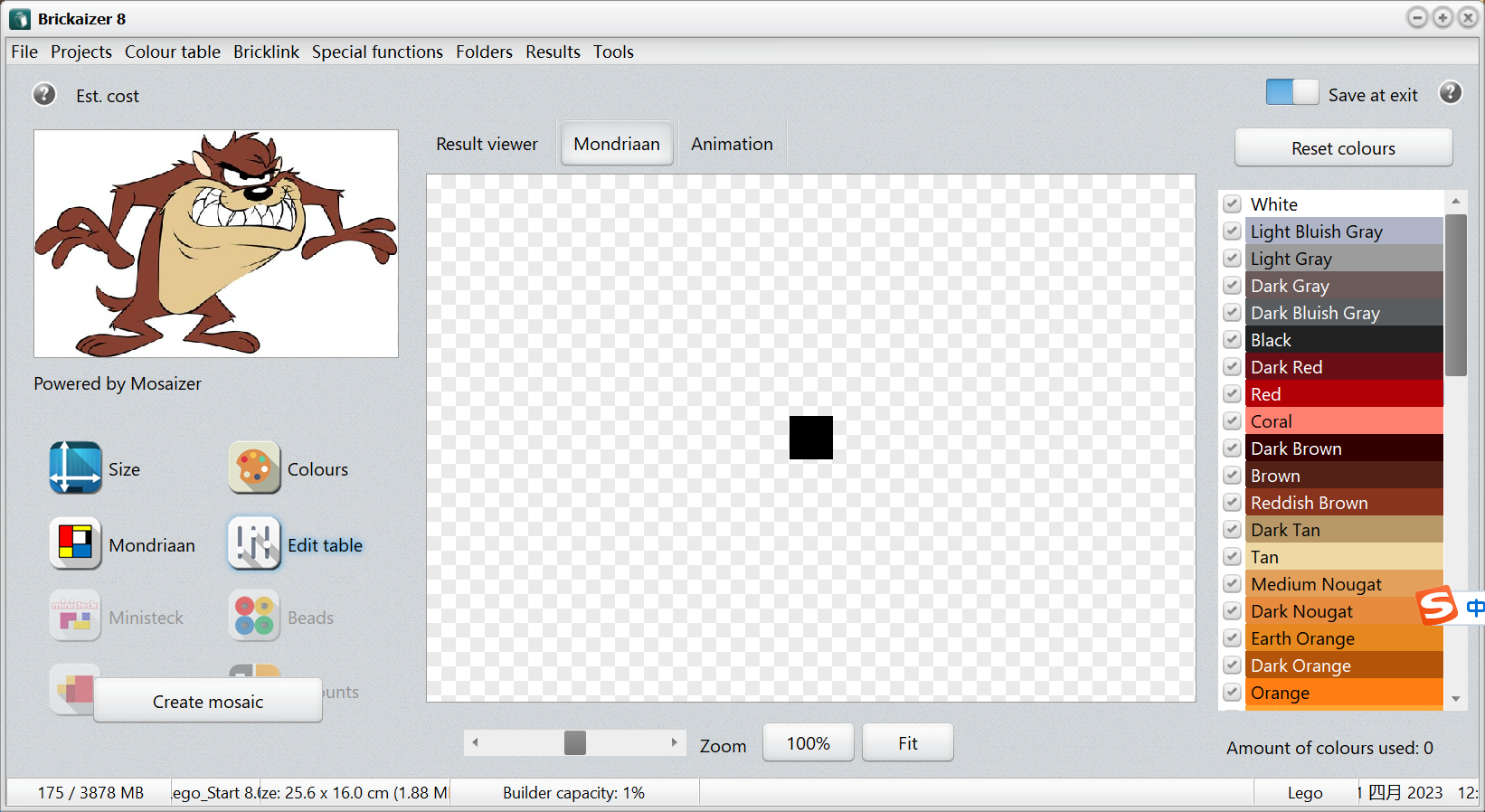The height and width of the screenshot is (812, 1485).
Task: Open the Folders menu
Action: 484,52
